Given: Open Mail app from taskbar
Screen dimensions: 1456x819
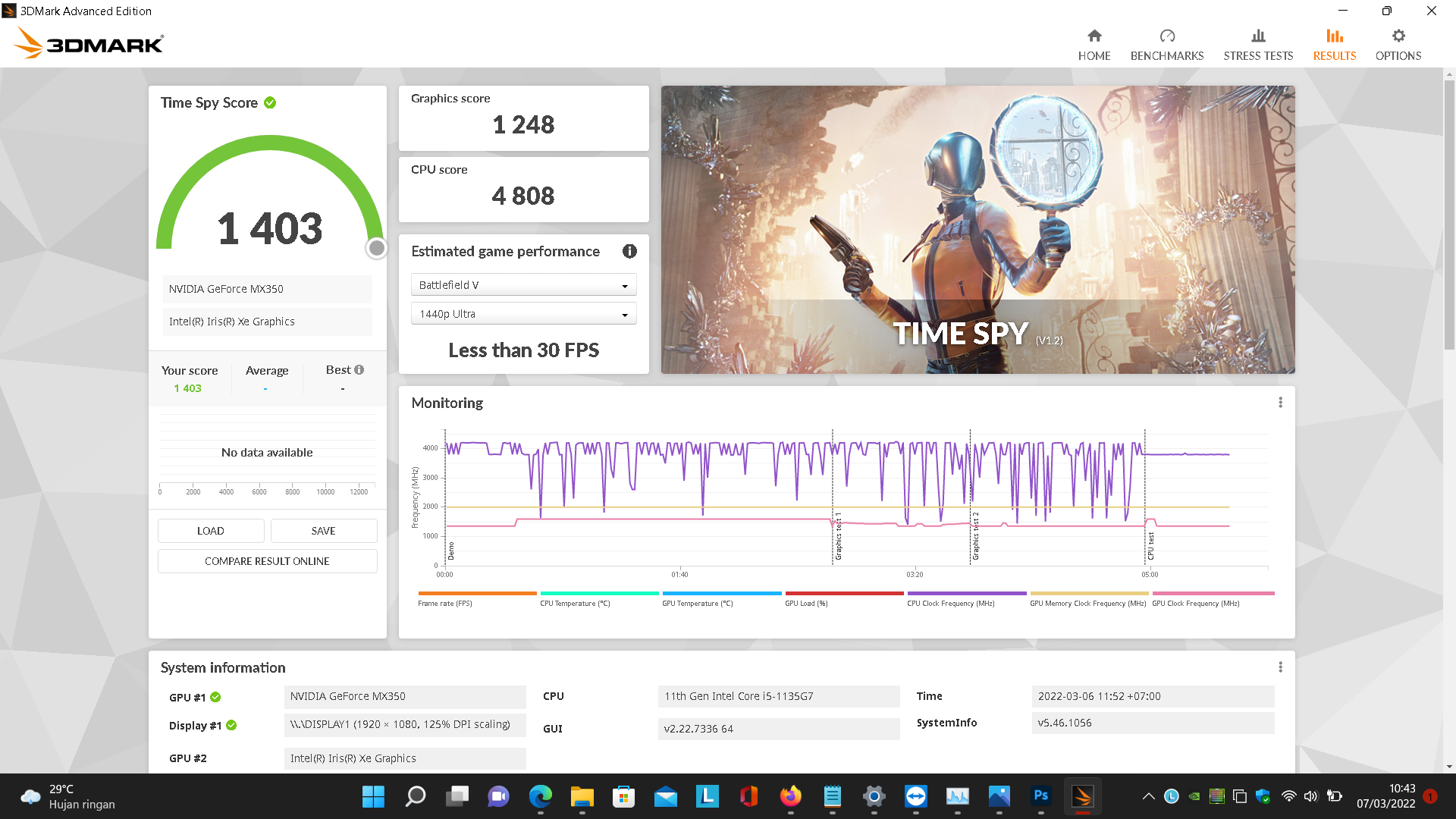Looking at the screenshot, I should tap(665, 796).
